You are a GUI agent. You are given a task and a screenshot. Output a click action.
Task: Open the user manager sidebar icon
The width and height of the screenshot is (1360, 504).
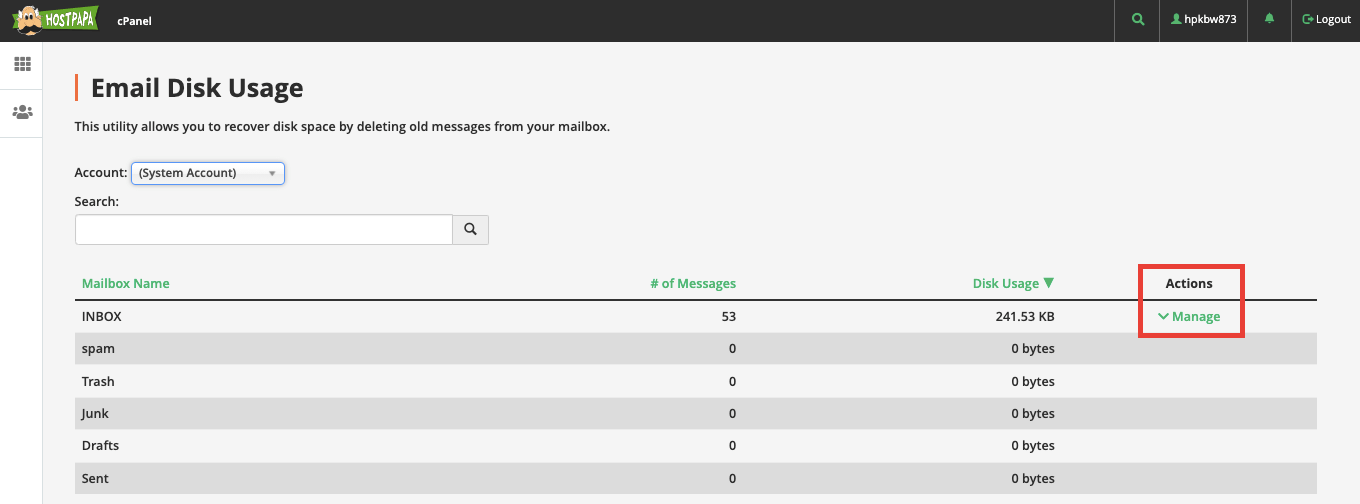tap(22, 112)
